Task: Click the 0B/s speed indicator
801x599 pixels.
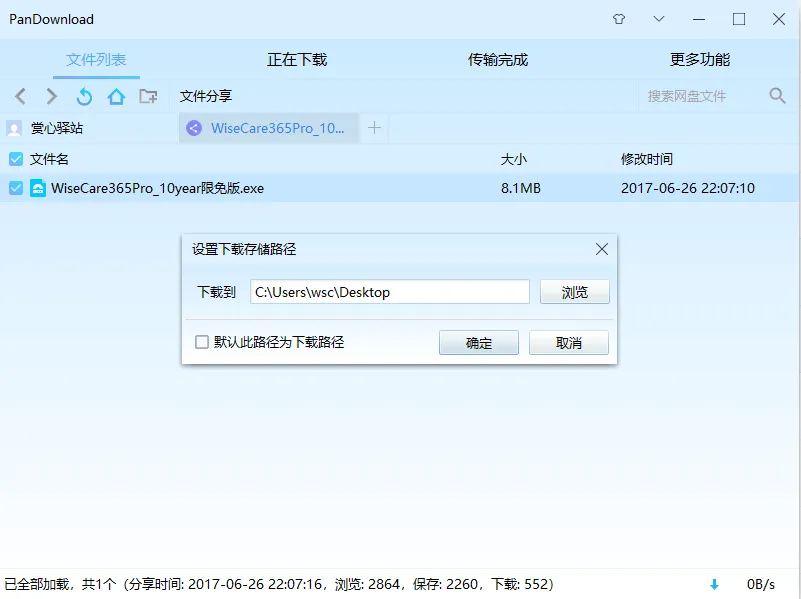Action: 761,584
